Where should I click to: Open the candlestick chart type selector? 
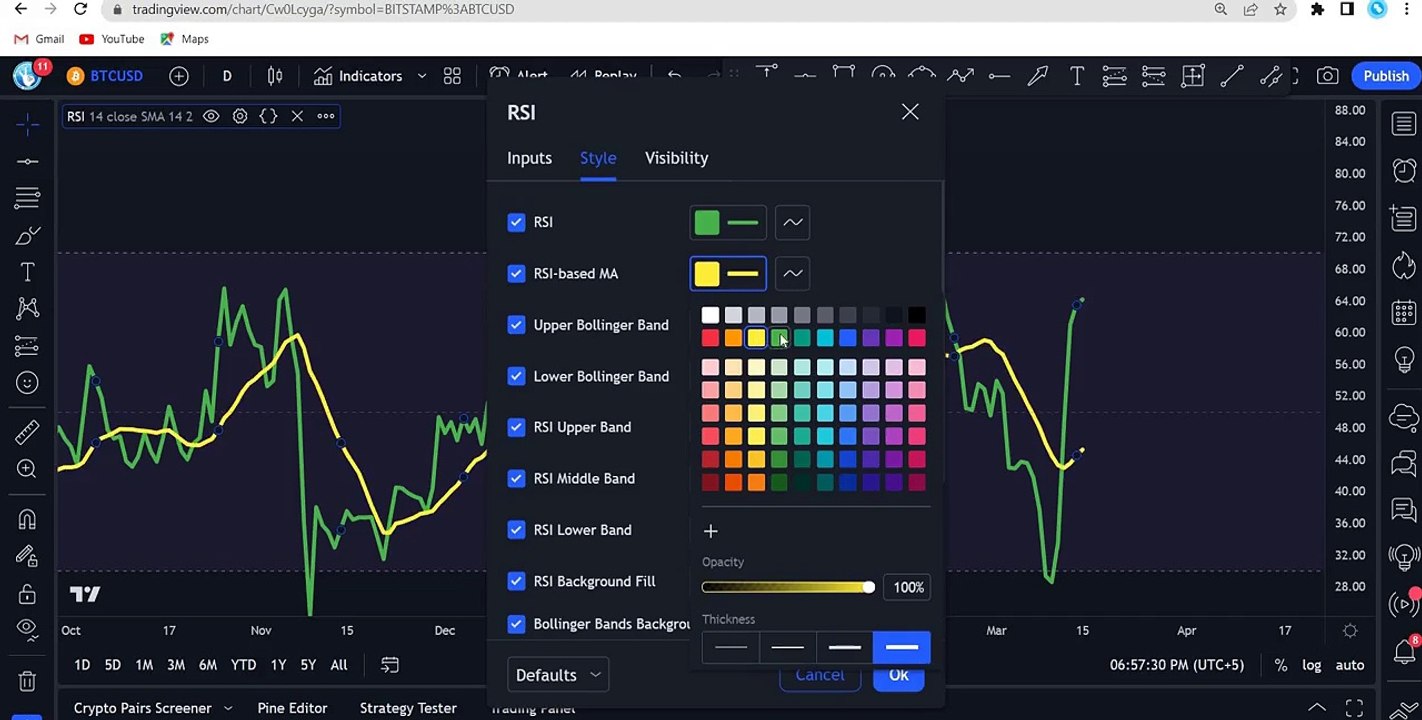tap(275, 76)
